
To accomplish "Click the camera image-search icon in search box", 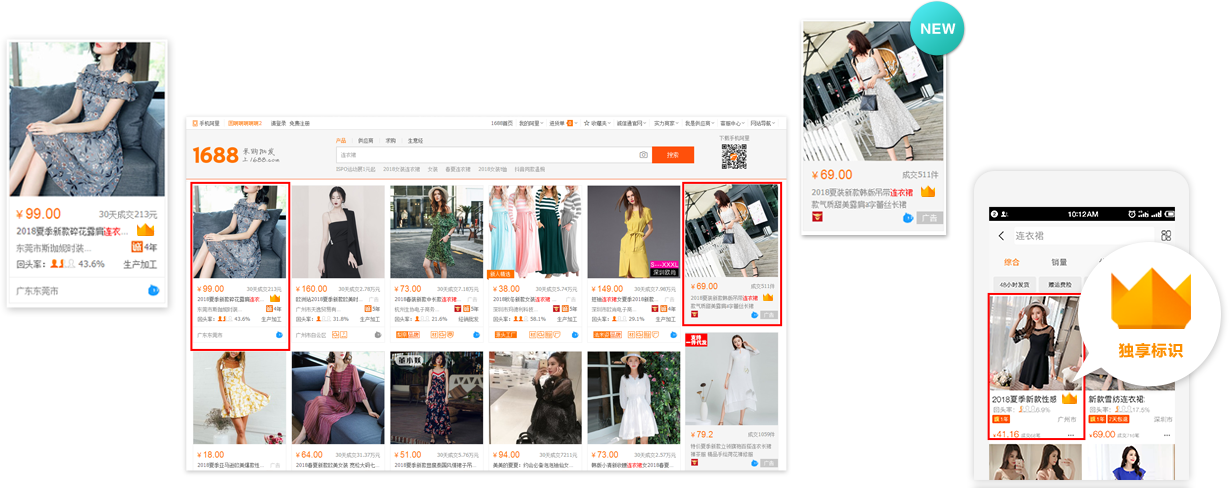I will click(643, 155).
